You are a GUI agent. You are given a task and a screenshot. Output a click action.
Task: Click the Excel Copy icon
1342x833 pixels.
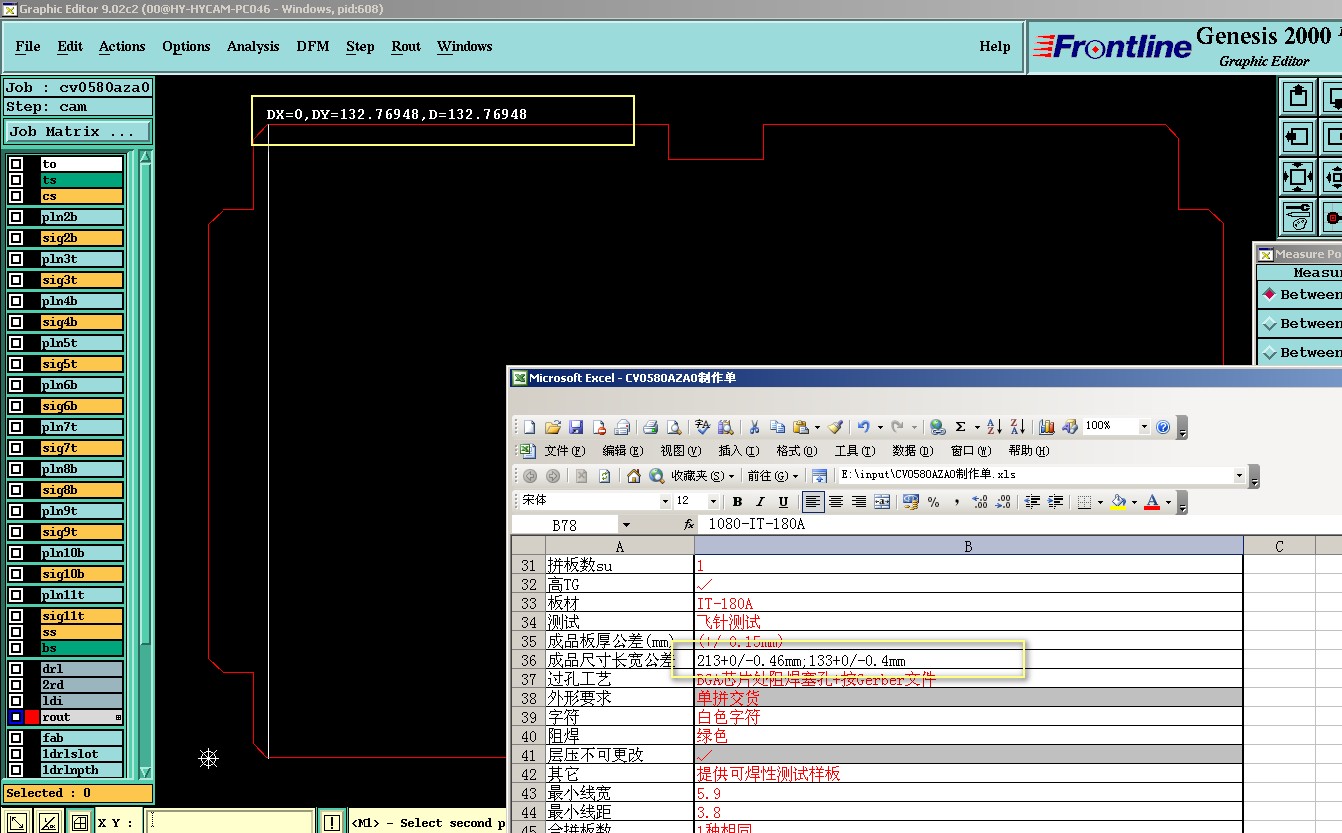[x=778, y=427]
